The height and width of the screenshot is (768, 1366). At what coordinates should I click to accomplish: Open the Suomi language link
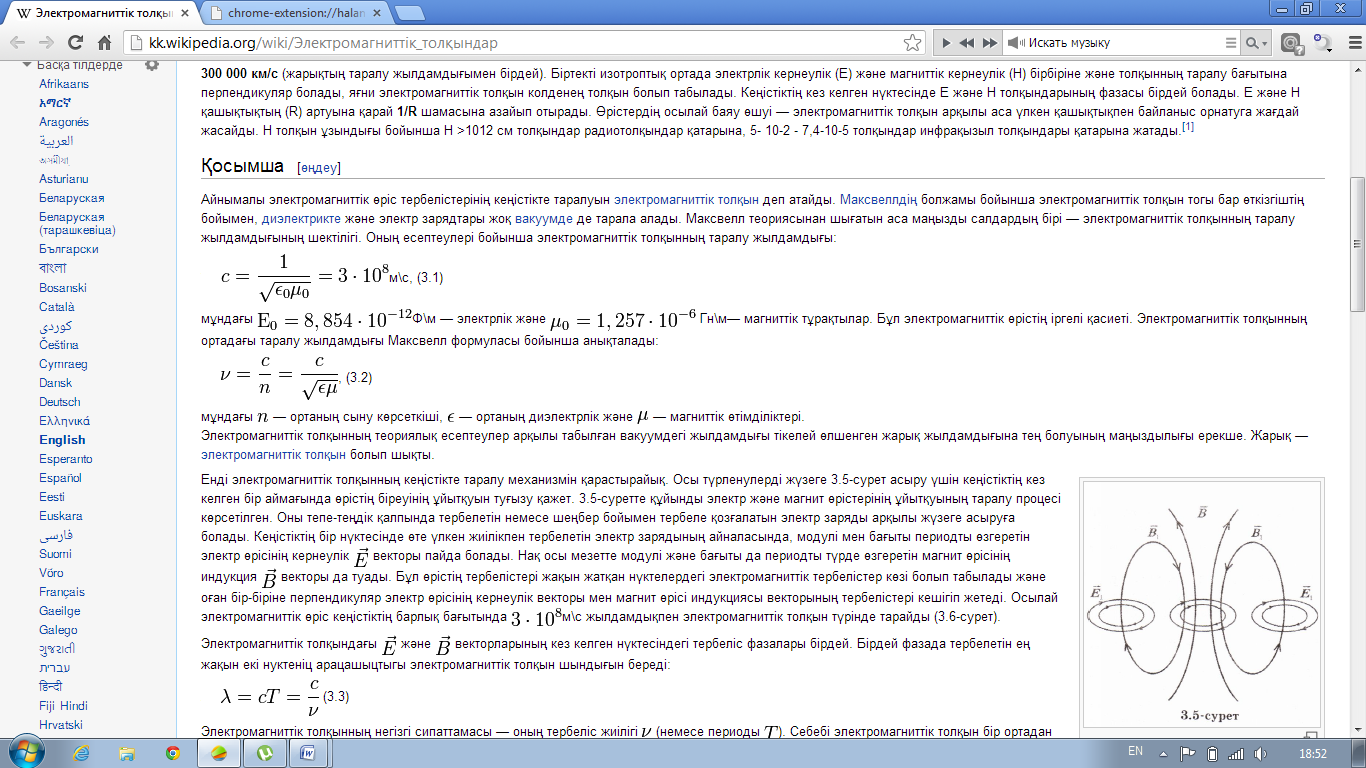56,554
